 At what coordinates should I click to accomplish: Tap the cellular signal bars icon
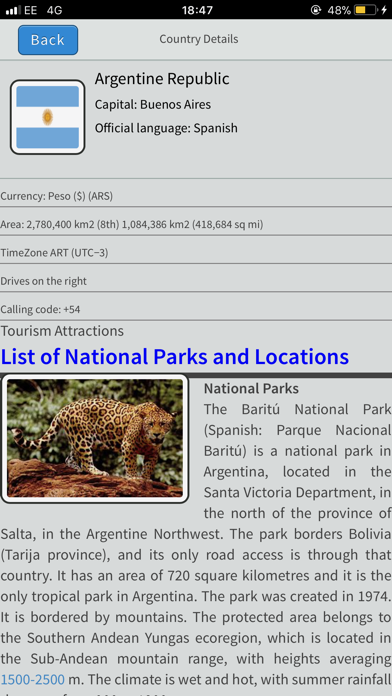tap(14, 10)
